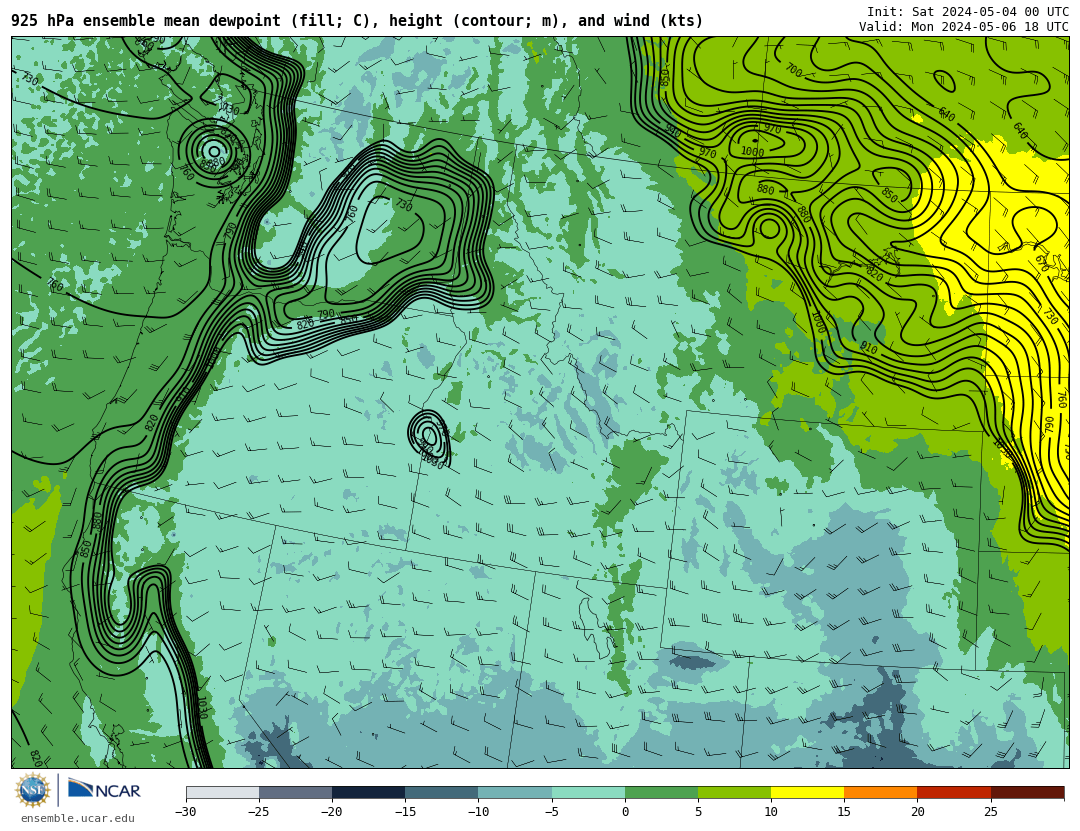Click the 25 colorbar tick label
This screenshot has width=1080, height=831.
click(x=990, y=812)
